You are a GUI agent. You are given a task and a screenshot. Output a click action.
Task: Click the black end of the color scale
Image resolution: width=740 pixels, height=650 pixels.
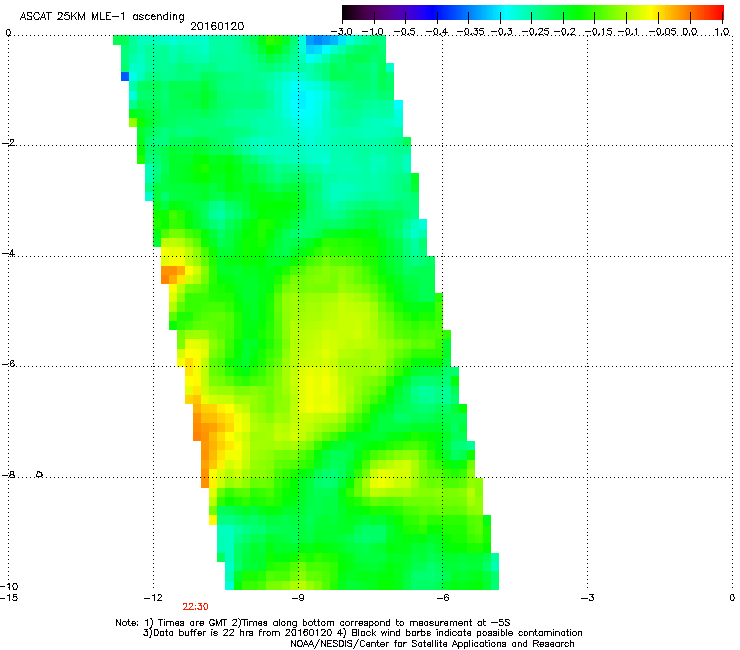click(x=346, y=12)
